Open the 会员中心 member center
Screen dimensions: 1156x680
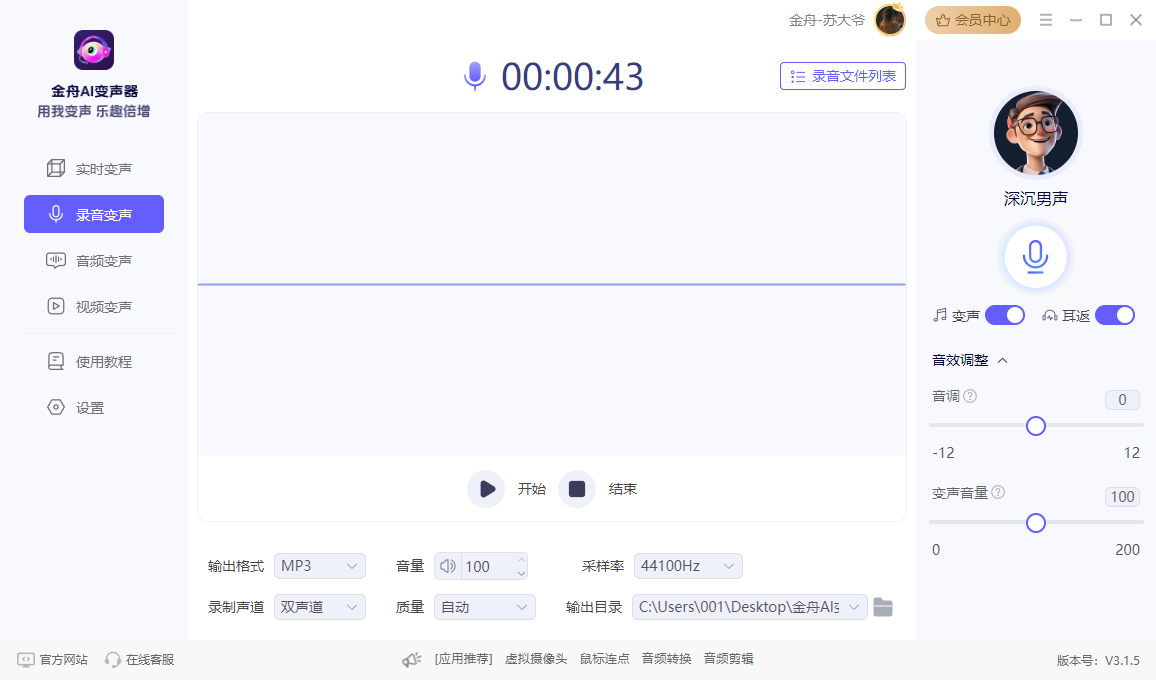tap(972, 19)
